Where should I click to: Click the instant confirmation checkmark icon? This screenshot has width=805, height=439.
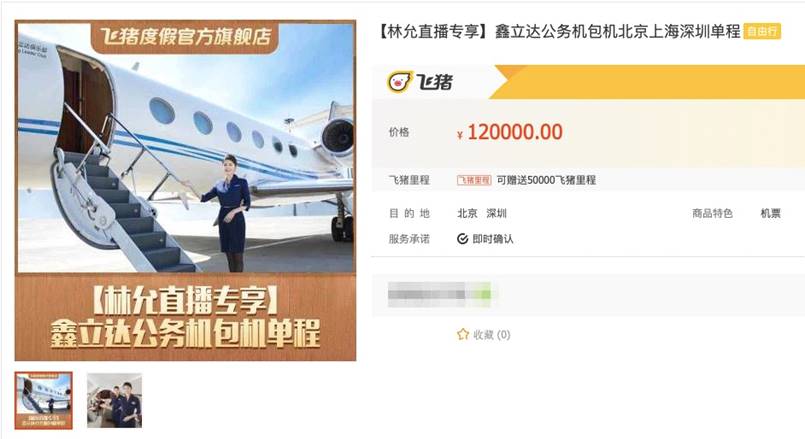463,239
